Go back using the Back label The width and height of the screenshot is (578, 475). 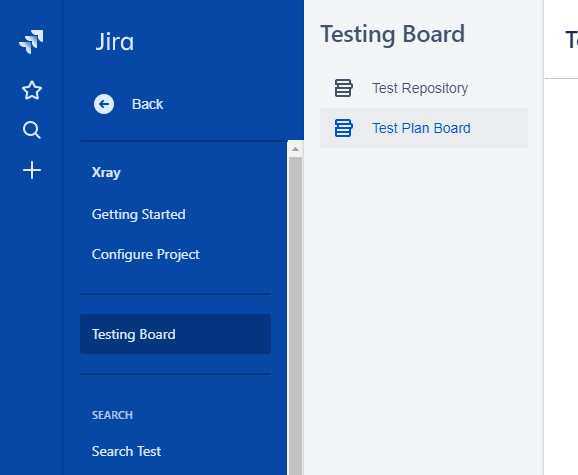coord(147,104)
